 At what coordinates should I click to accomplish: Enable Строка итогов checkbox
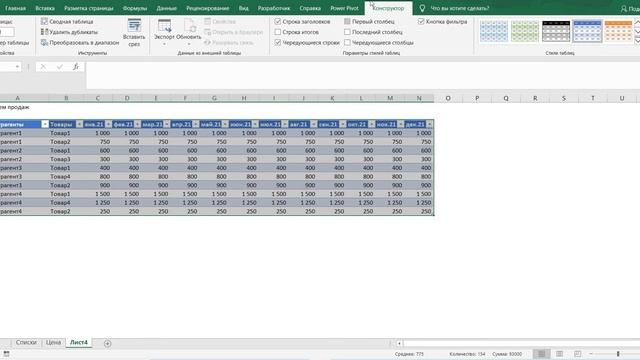click(x=278, y=32)
